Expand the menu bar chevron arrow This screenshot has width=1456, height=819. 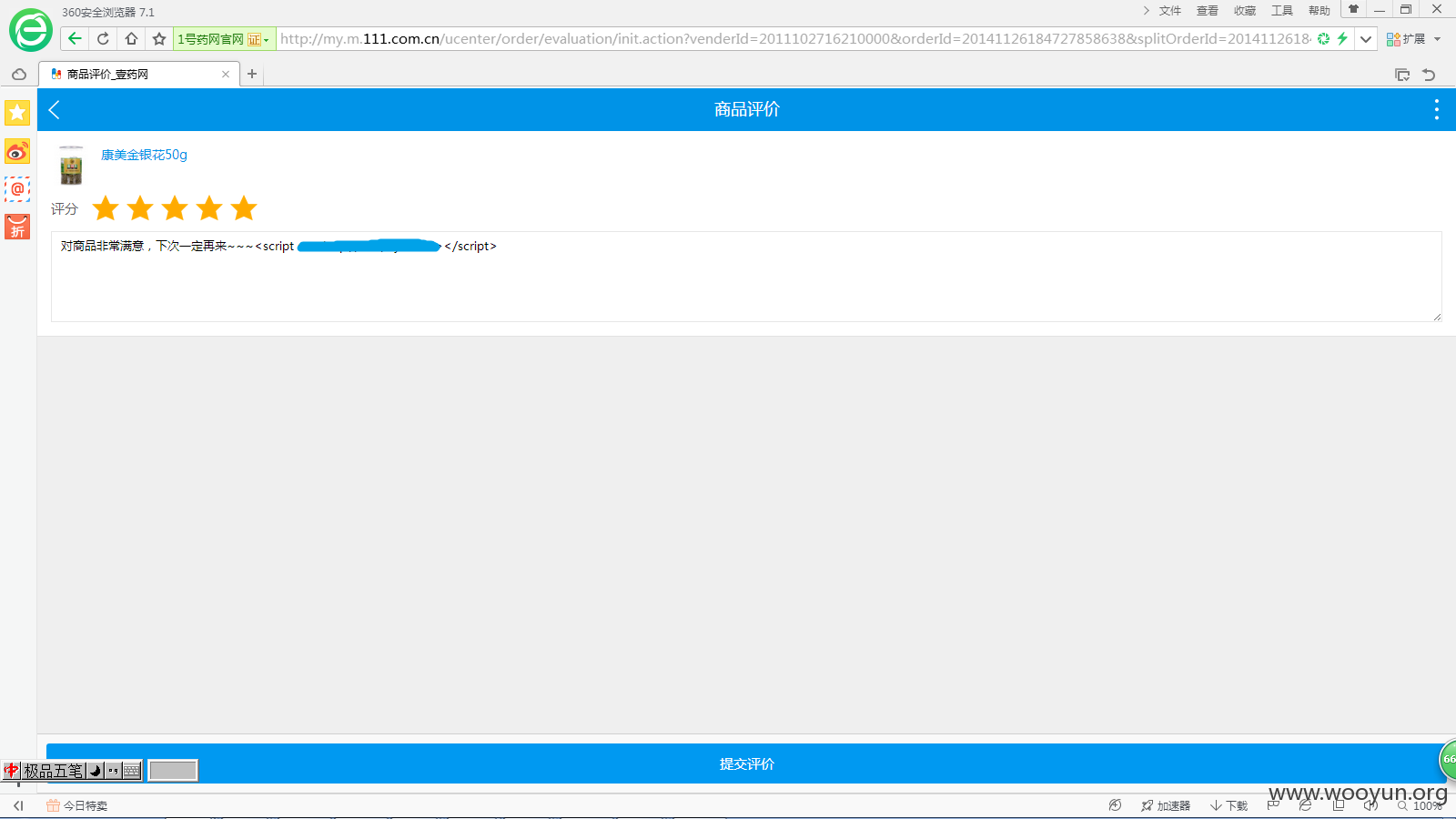pos(1146,11)
